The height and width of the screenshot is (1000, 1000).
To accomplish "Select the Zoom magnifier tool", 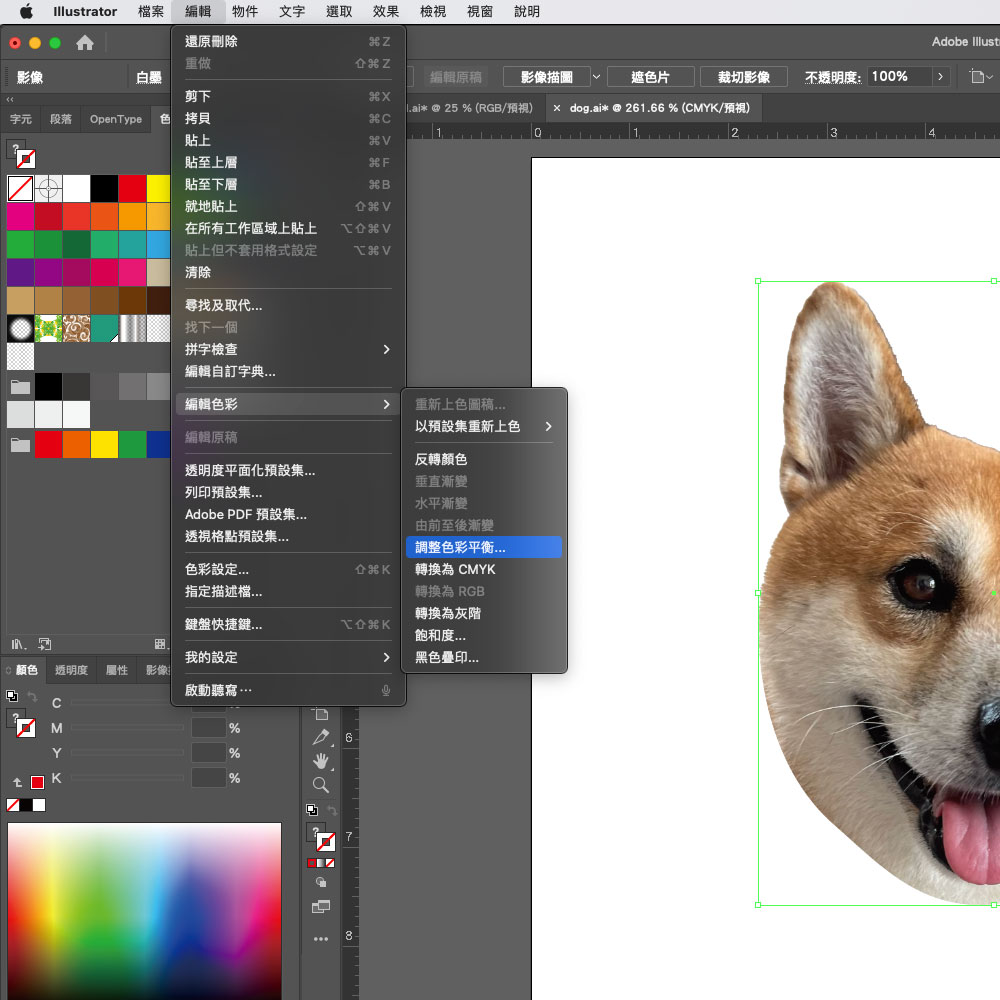I will (321, 785).
